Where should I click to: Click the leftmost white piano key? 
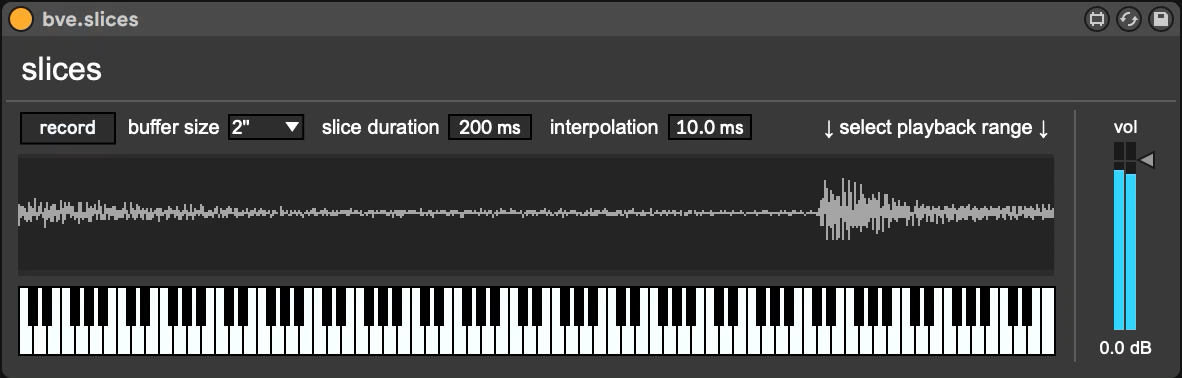(x=24, y=340)
